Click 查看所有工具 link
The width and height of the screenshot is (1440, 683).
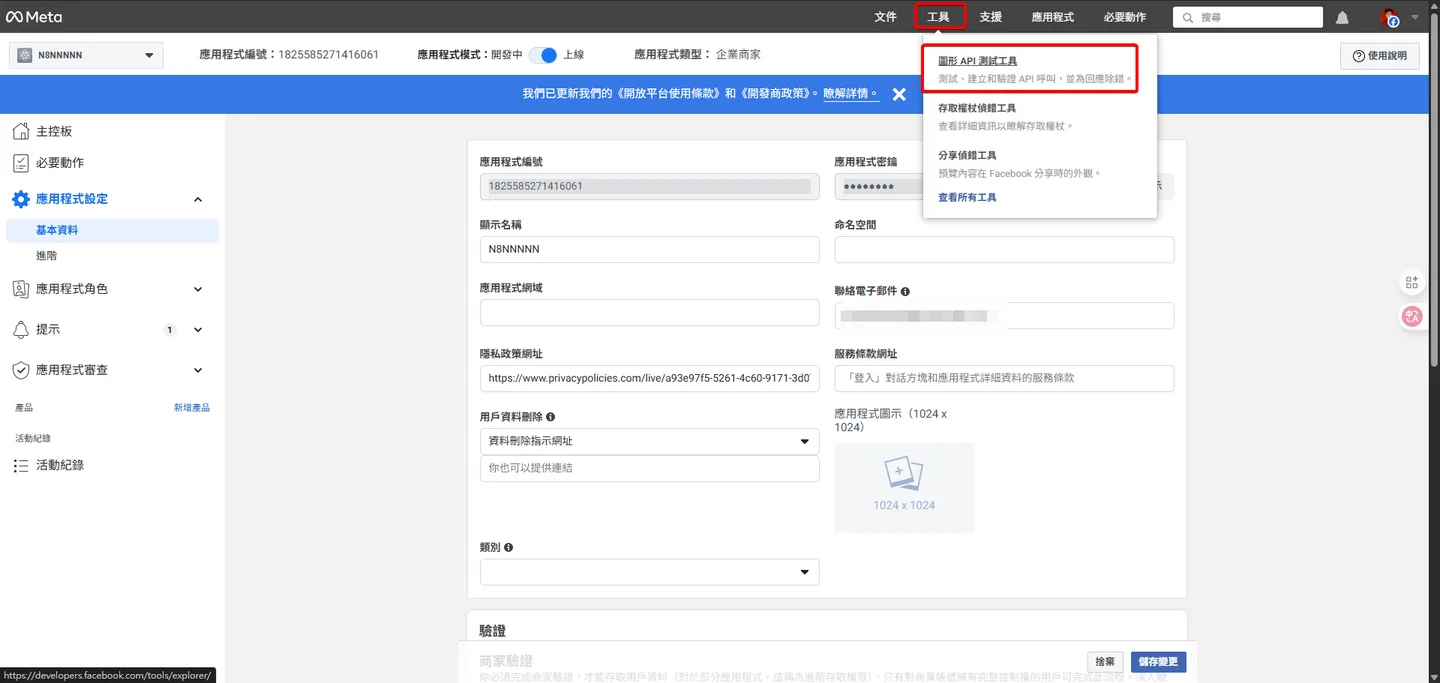(967, 198)
